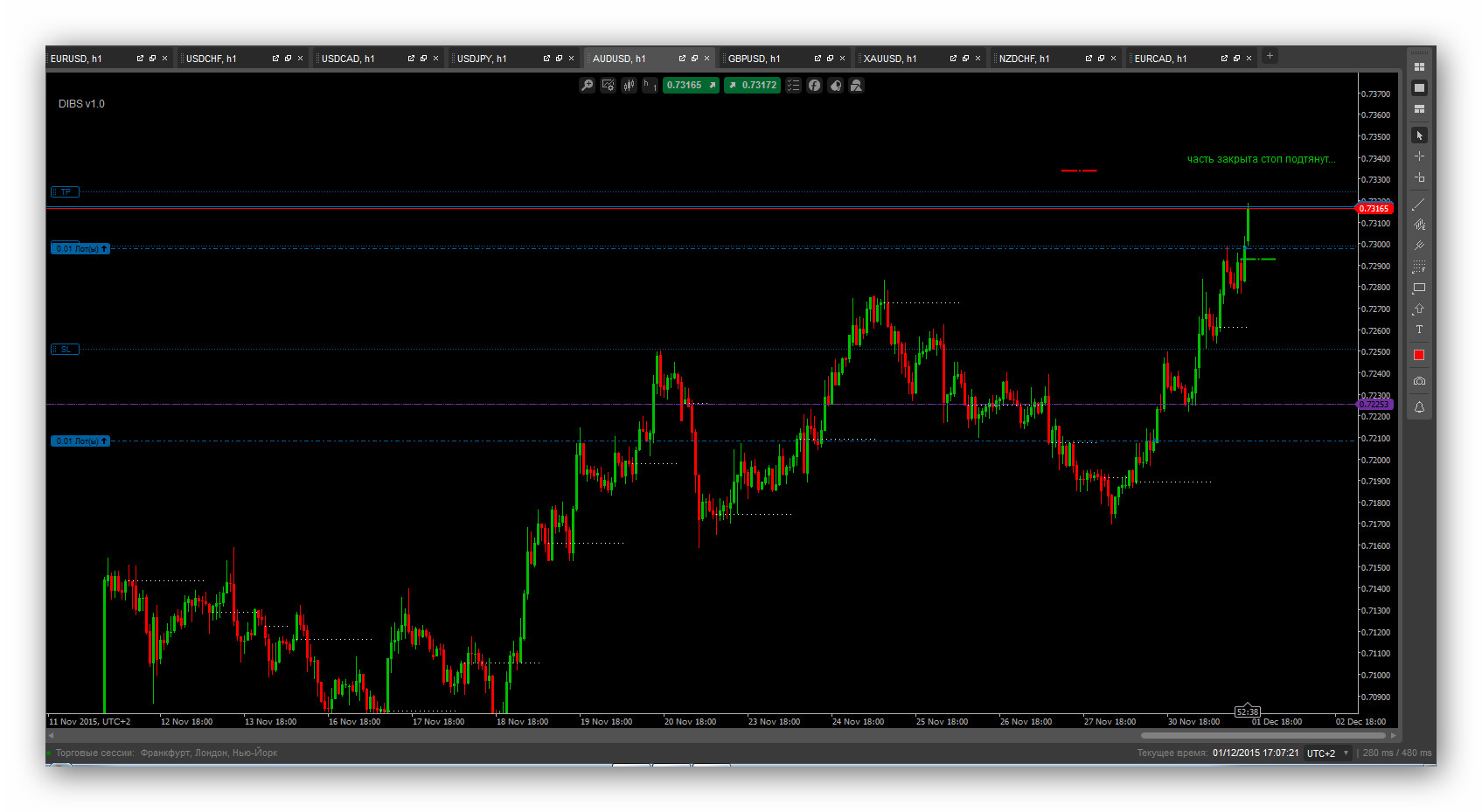
Task: Select the rectangle shape tool
Action: pyautogui.click(x=1419, y=288)
